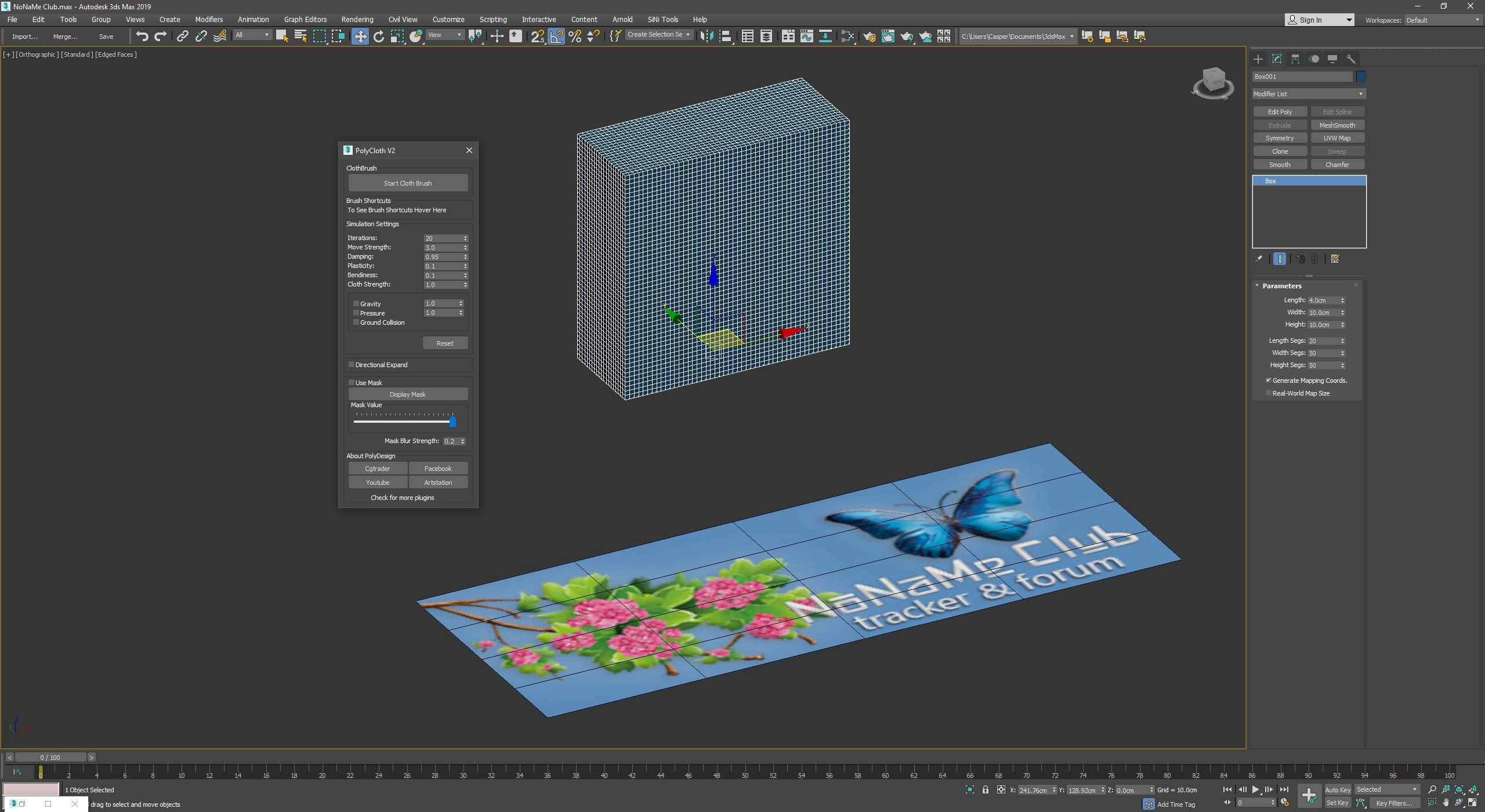The width and height of the screenshot is (1485, 812).
Task: Open the Utilities panel wrench icon
Action: click(1351, 59)
